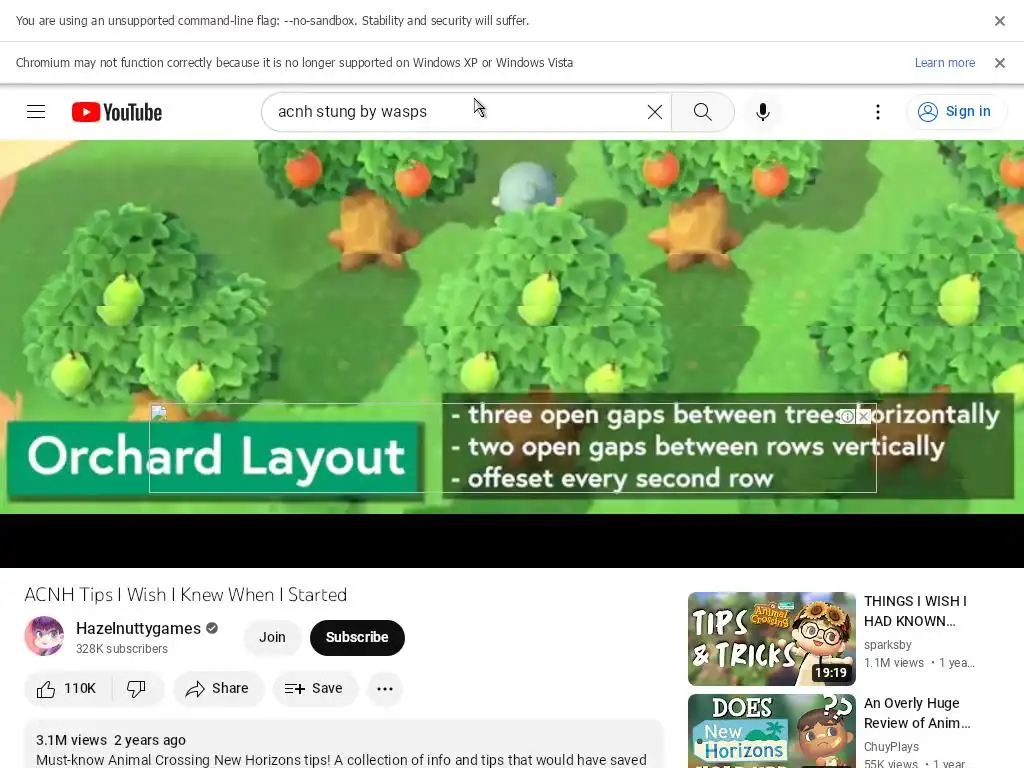The image size is (1024, 768).
Task: Close the overlay ad on video
Action: pyautogui.click(x=863, y=416)
